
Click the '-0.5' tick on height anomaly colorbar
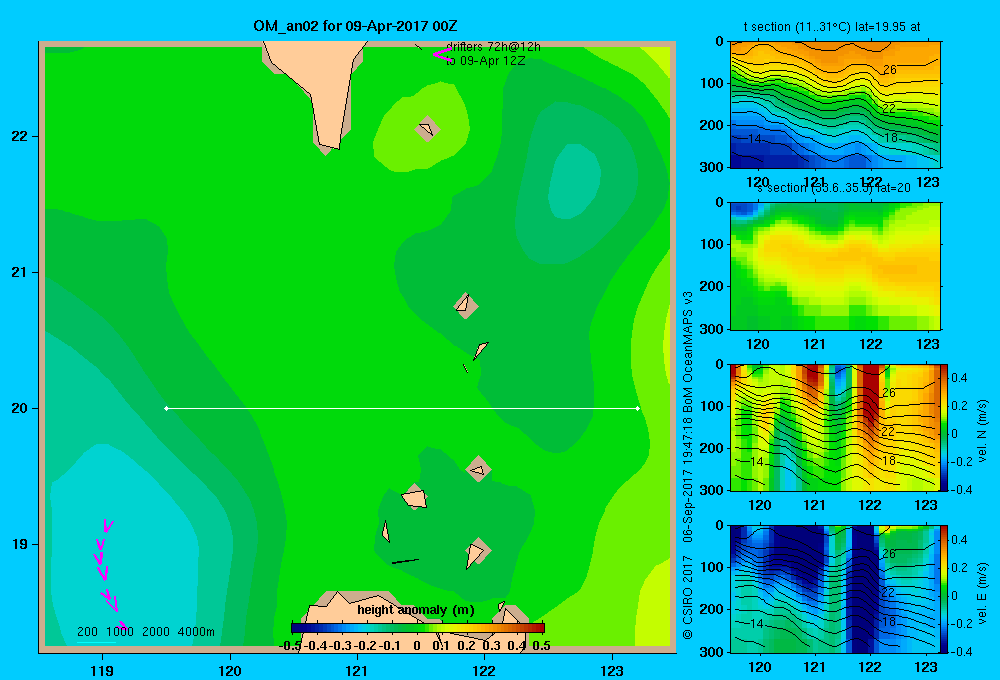[291, 646]
